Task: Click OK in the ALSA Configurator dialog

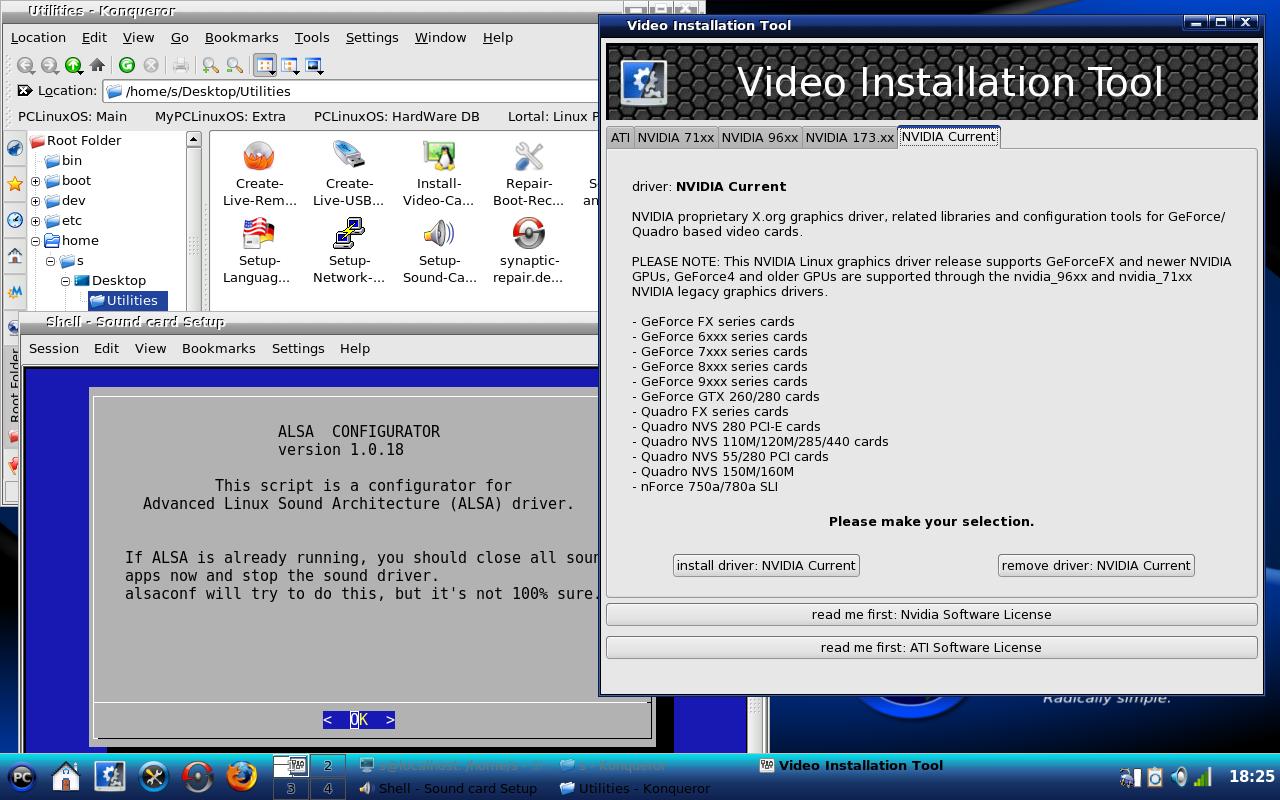Action: pyautogui.click(x=359, y=719)
